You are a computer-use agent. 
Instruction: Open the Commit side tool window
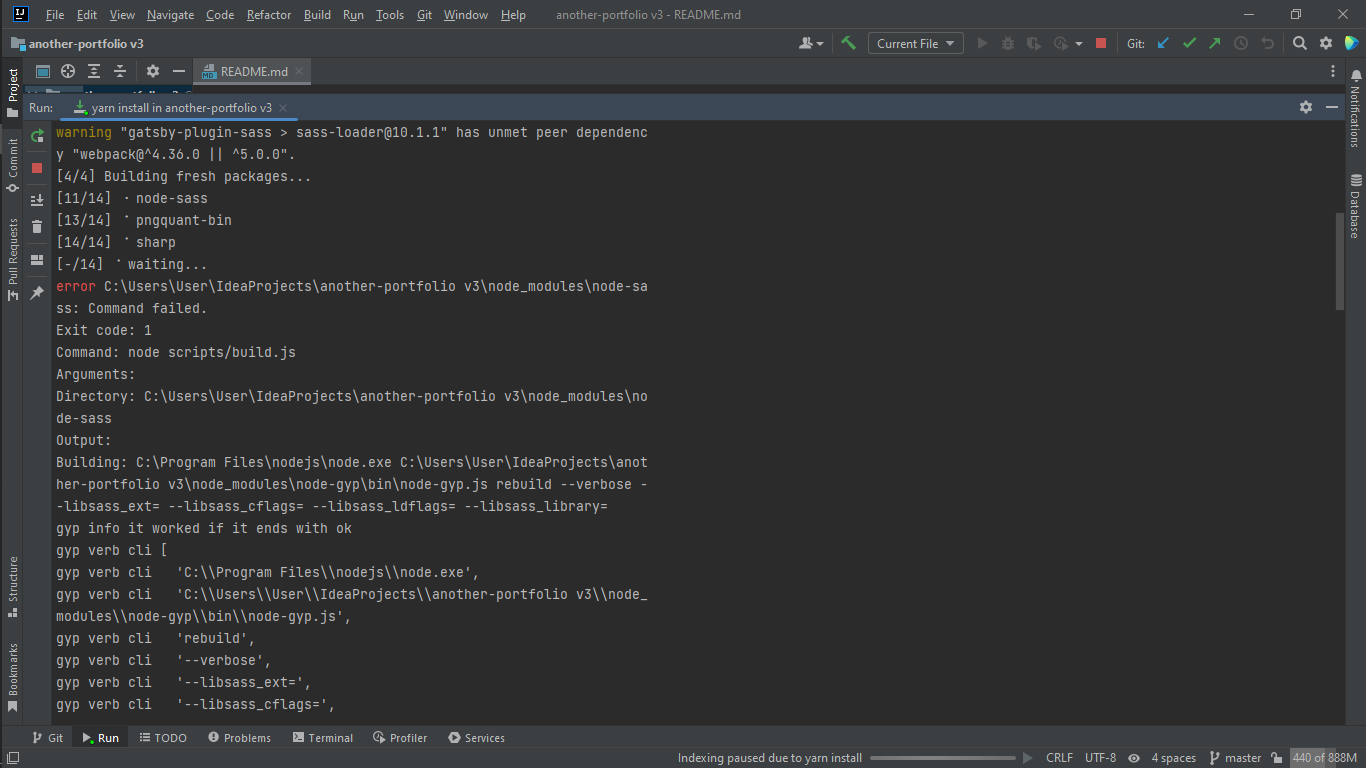13,165
